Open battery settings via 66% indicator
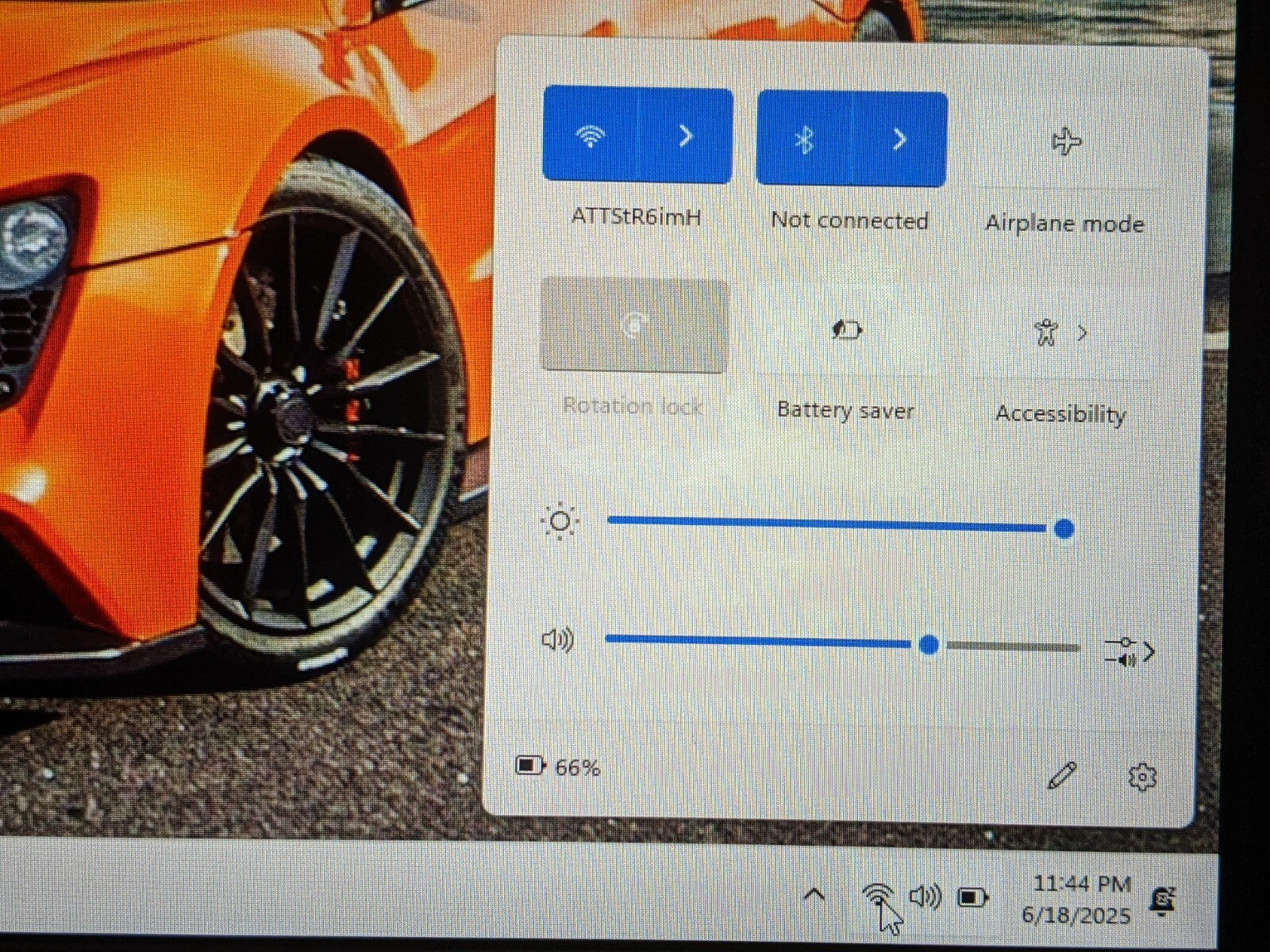 click(559, 766)
